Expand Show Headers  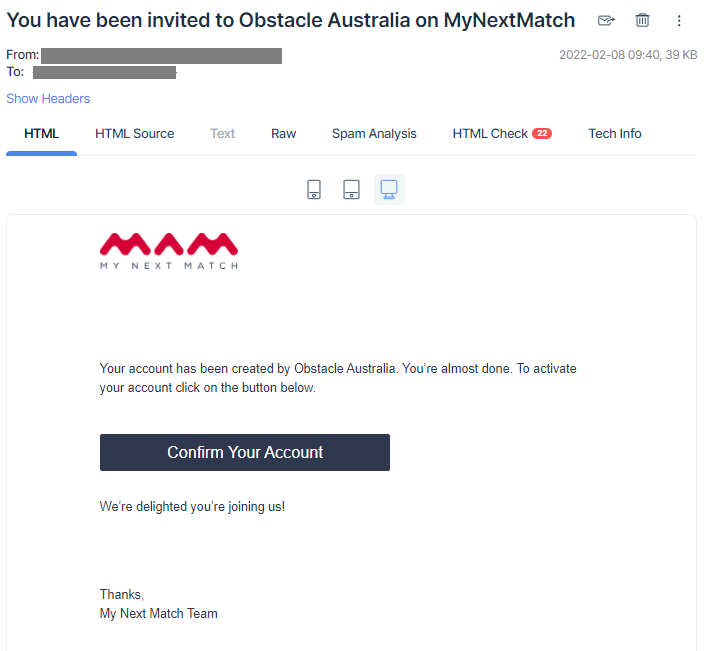tap(48, 98)
